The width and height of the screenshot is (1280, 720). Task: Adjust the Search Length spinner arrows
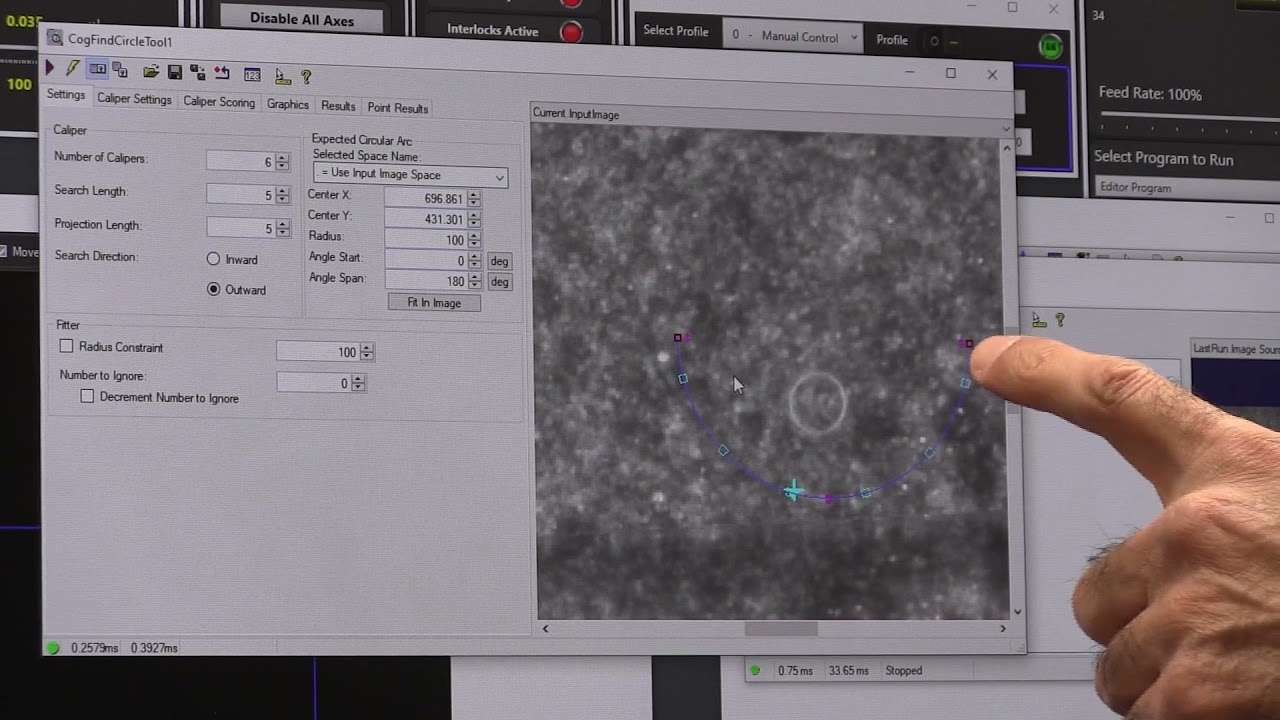coord(282,195)
